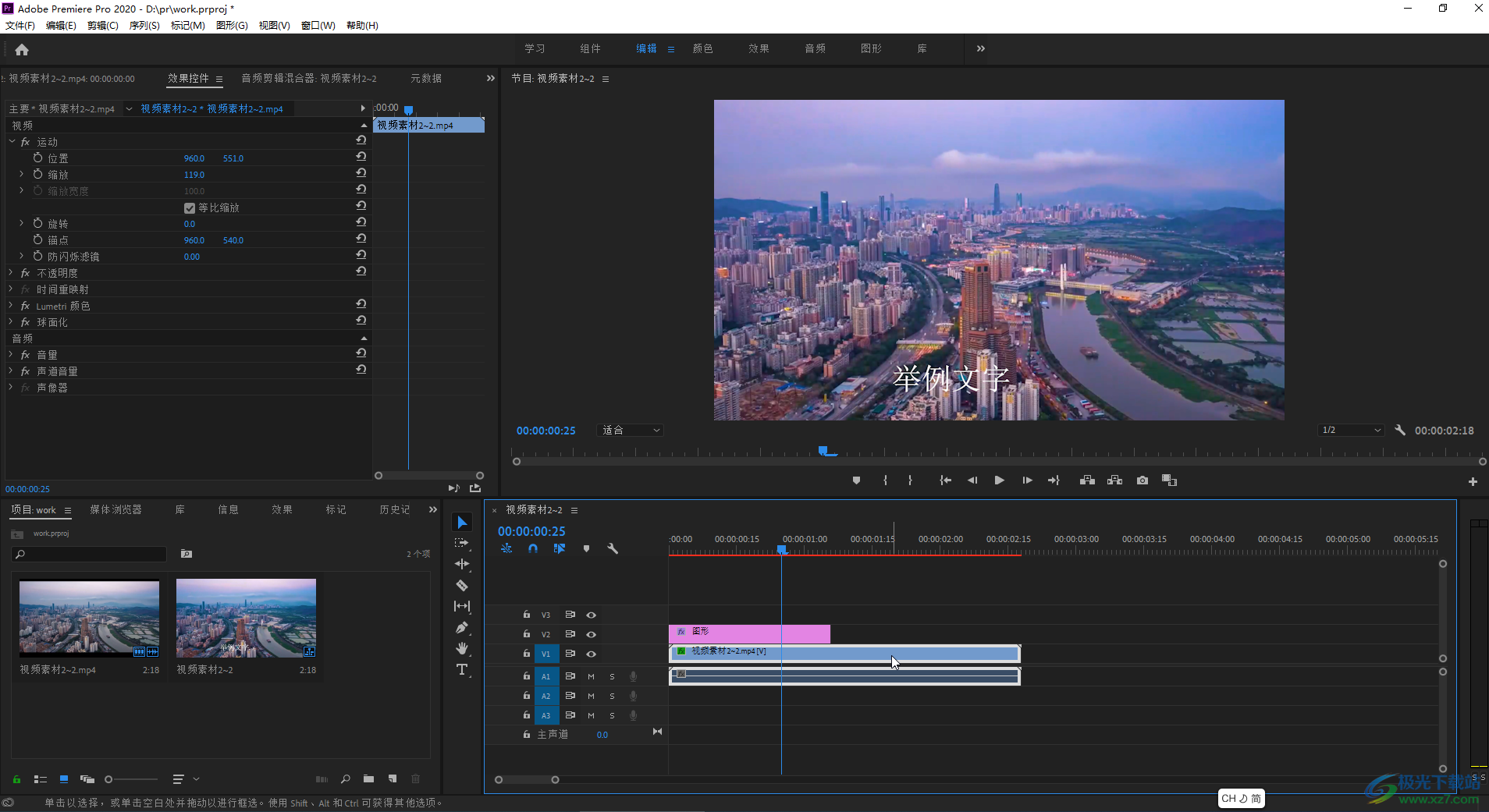
Task: Toggle animation stopwatch for 位置
Action: tap(37, 158)
